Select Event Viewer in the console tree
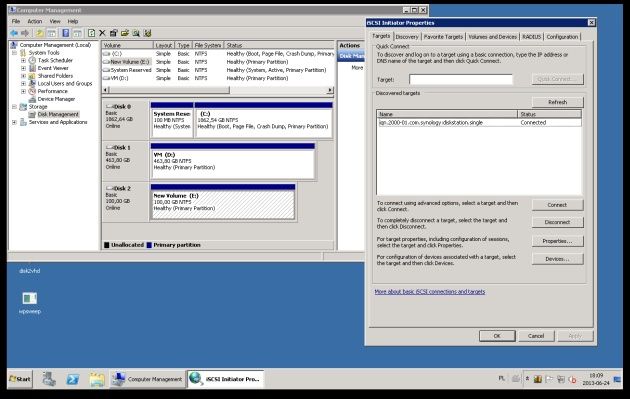 pos(53,68)
